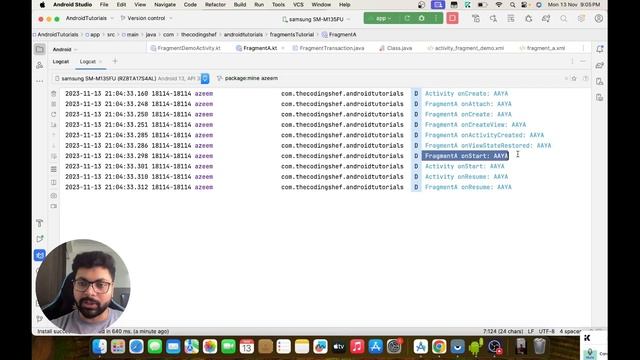Open the Logcat formatting options lines icon

pos(53,169)
